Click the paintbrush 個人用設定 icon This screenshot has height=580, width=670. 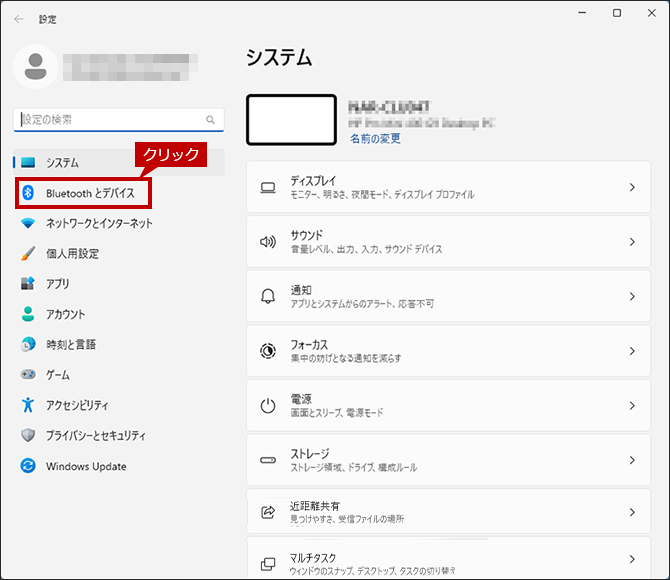(28, 253)
